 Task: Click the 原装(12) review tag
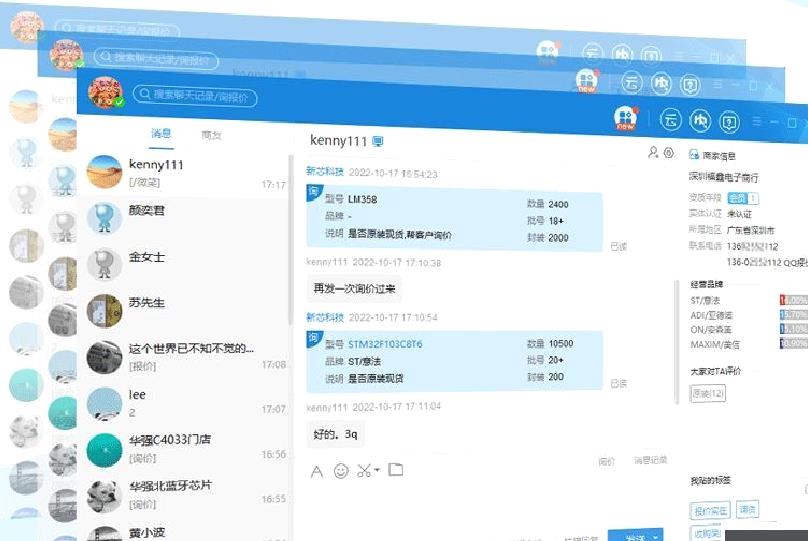(x=708, y=393)
